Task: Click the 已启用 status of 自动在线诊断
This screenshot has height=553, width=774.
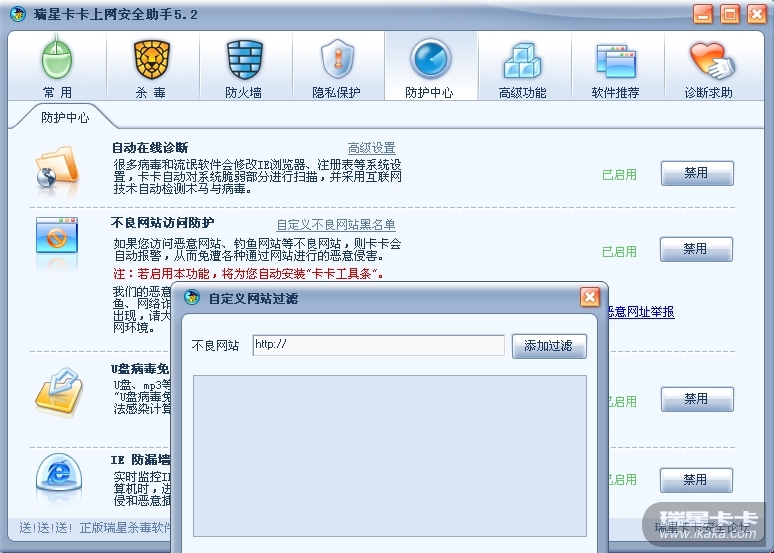Action: [619, 175]
